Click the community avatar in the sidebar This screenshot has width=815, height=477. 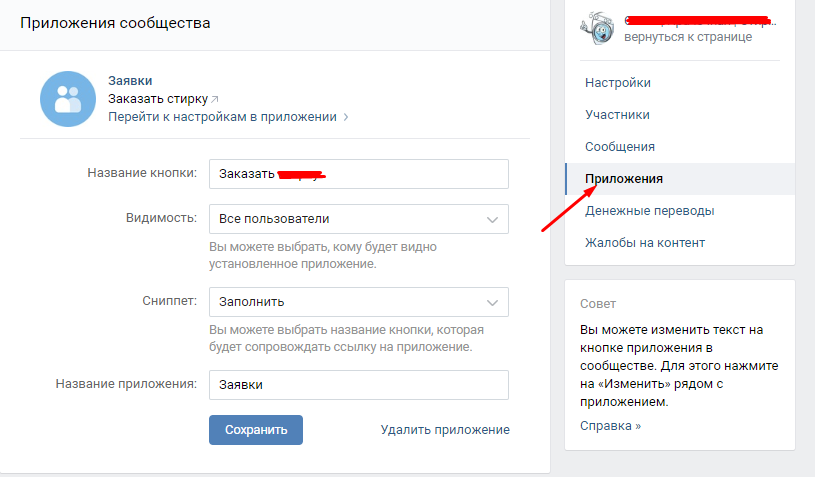pyautogui.click(x=597, y=29)
